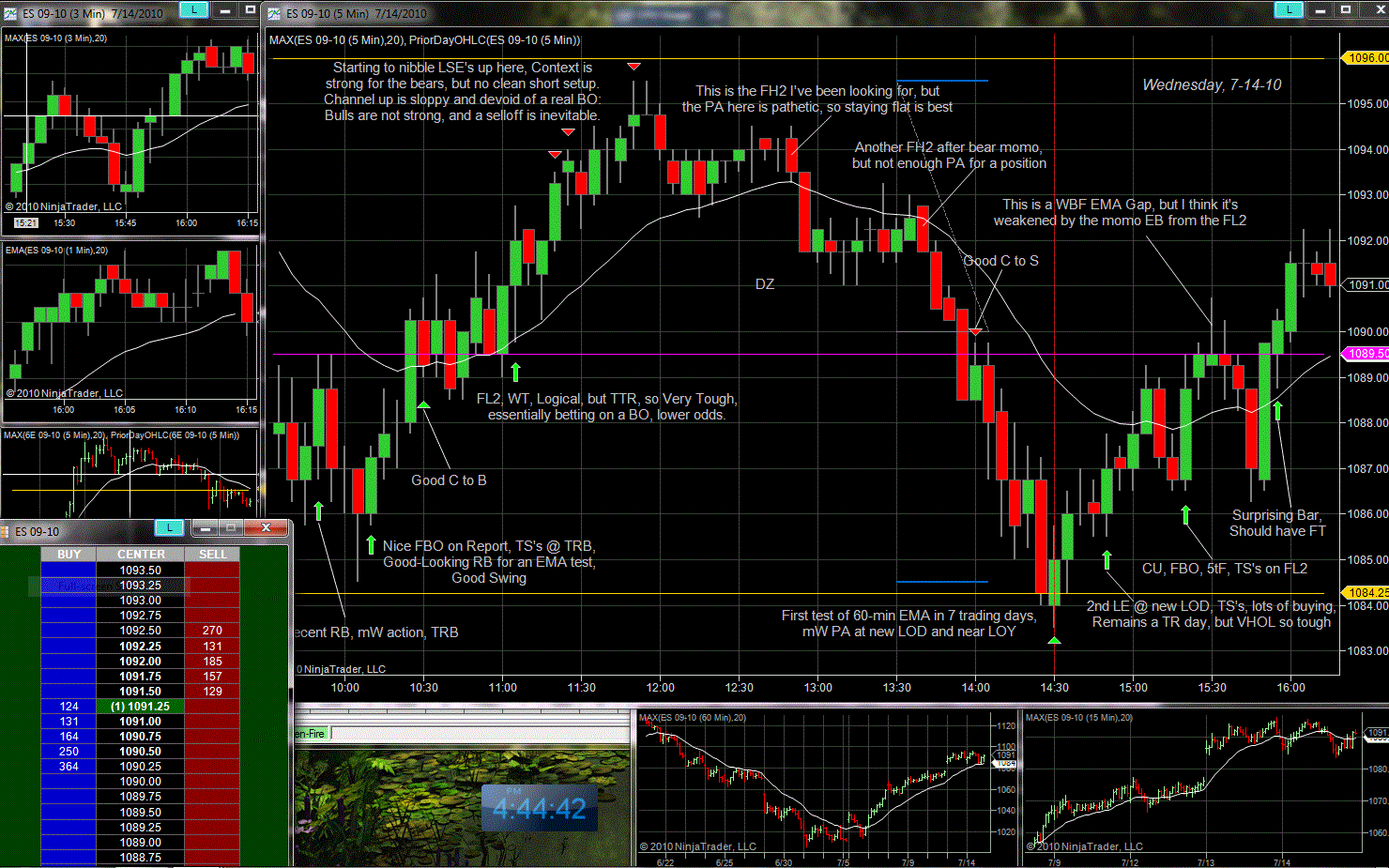
Task: Click the BUY column header in the DOM
Action: tap(69, 555)
